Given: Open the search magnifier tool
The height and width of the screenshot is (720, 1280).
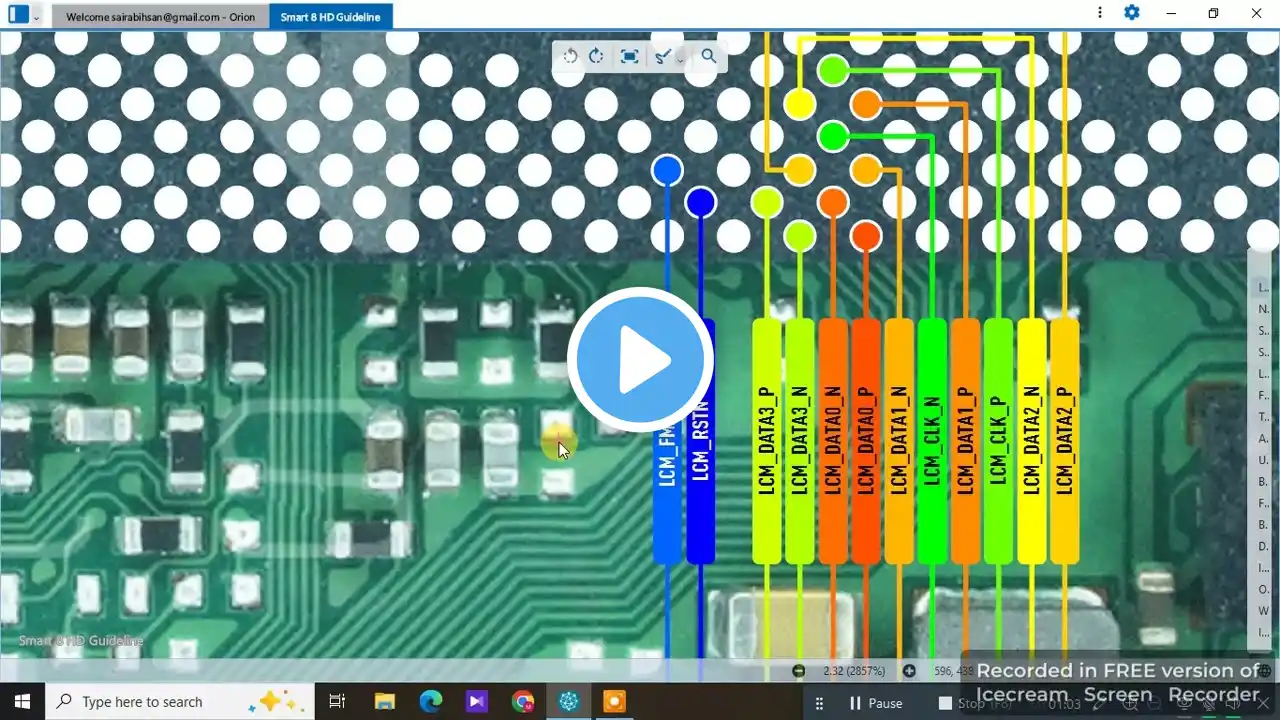Looking at the screenshot, I should (709, 56).
